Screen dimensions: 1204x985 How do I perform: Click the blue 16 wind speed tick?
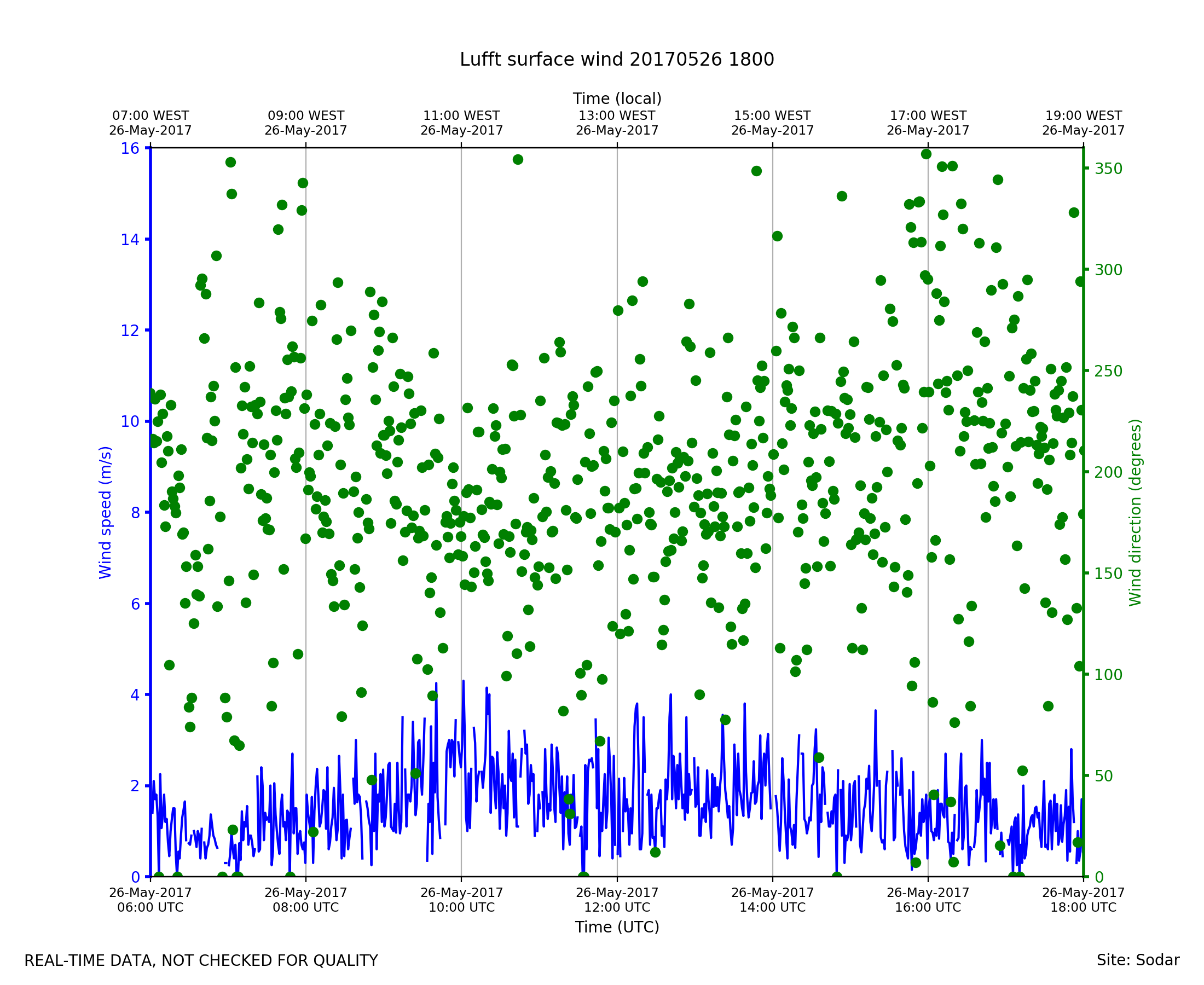click(130, 149)
